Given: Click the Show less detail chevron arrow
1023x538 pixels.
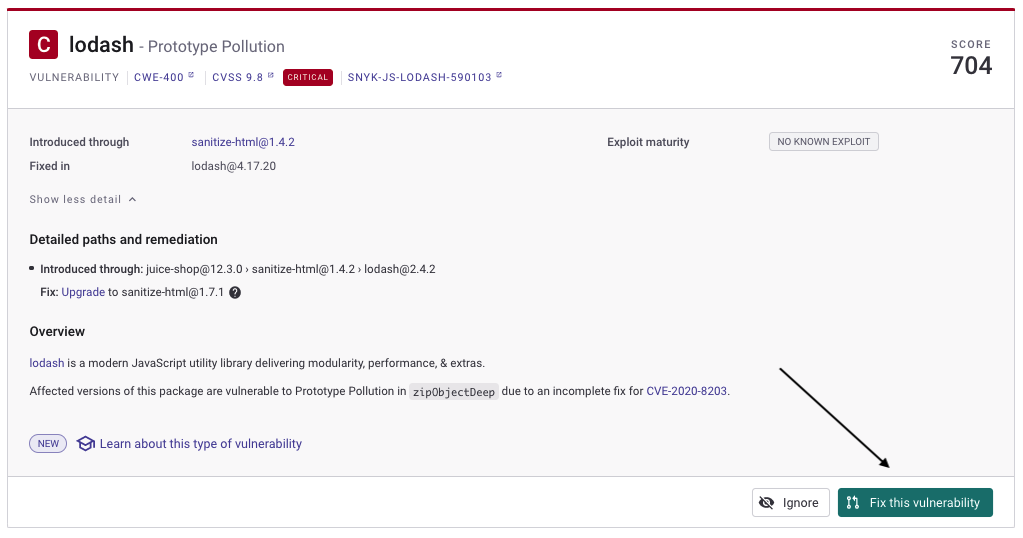Looking at the screenshot, I should 133,199.
